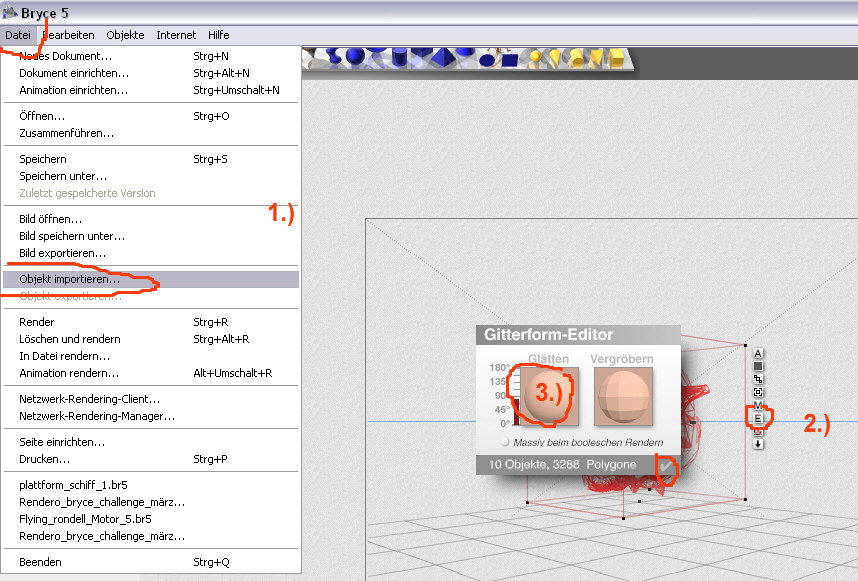Select Drucken menu entry
Screen dimensions: 858x581
pyautogui.click(x=151, y=459)
